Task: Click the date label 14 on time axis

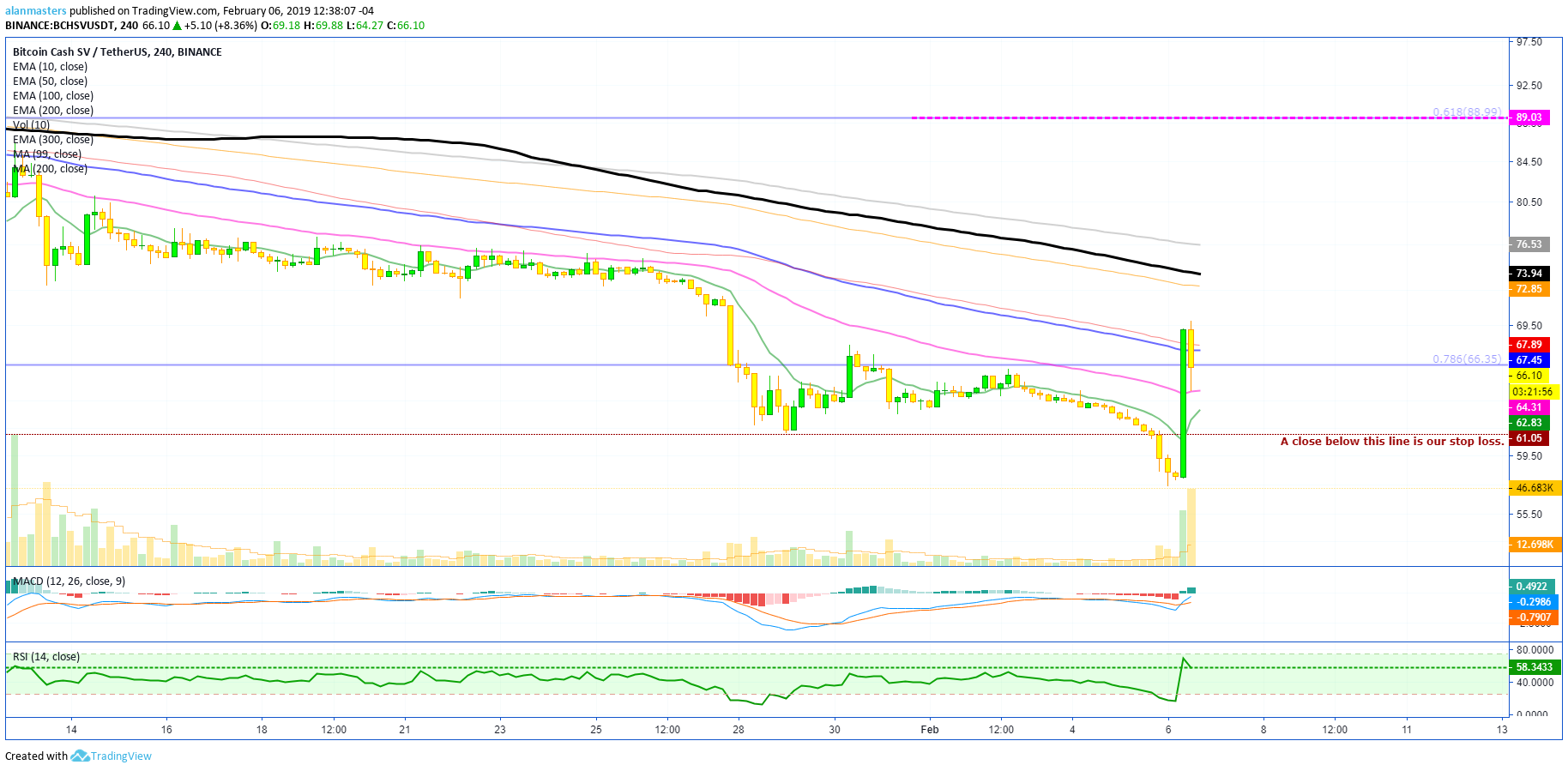Action: pos(71,730)
